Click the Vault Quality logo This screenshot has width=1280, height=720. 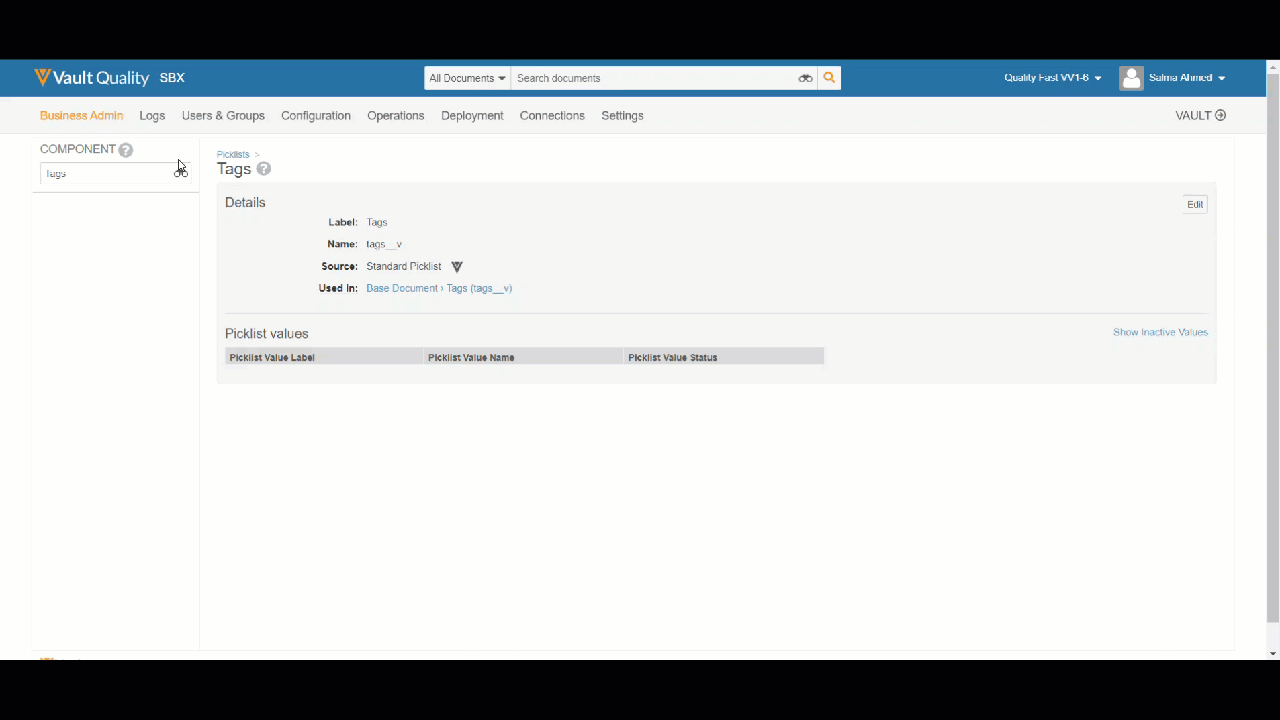click(x=92, y=78)
